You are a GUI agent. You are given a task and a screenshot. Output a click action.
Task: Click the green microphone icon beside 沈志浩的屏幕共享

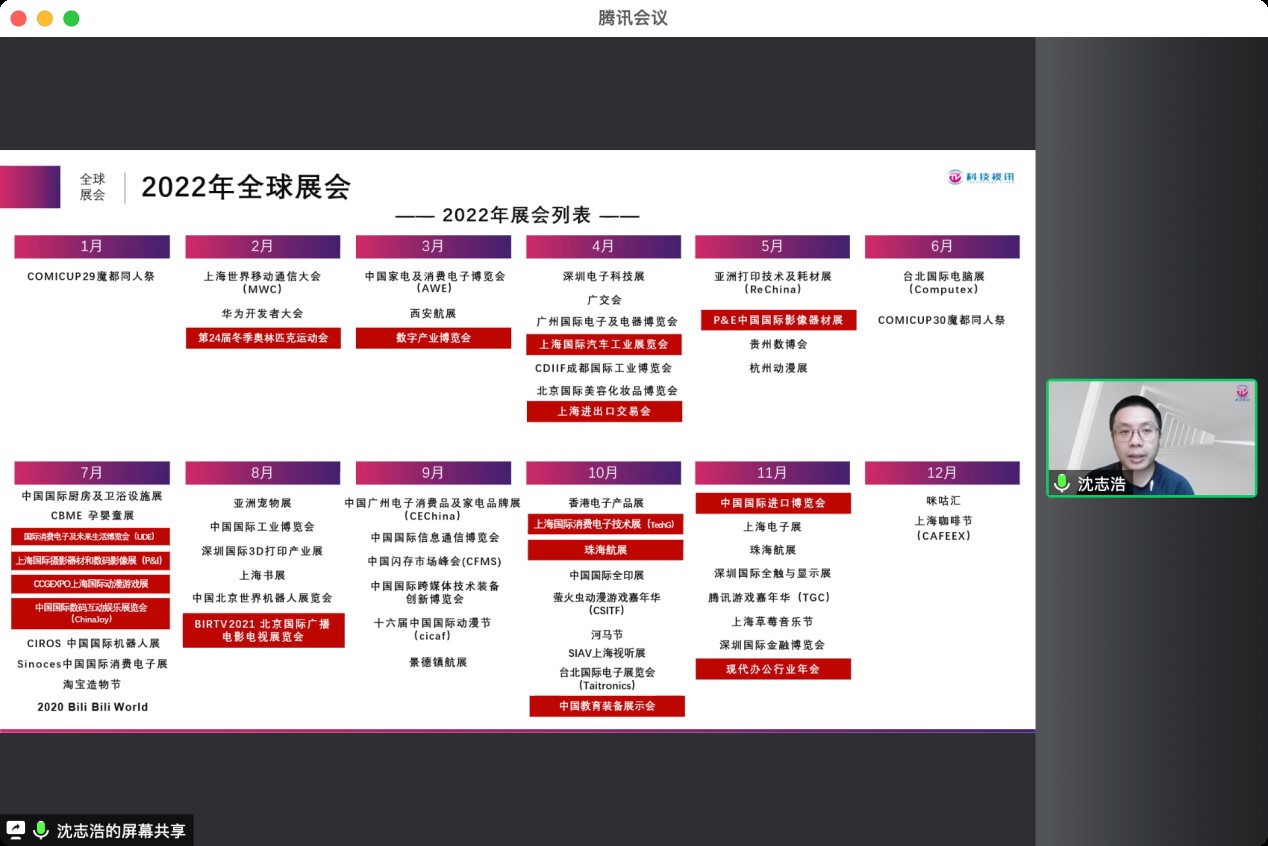click(41, 830)
